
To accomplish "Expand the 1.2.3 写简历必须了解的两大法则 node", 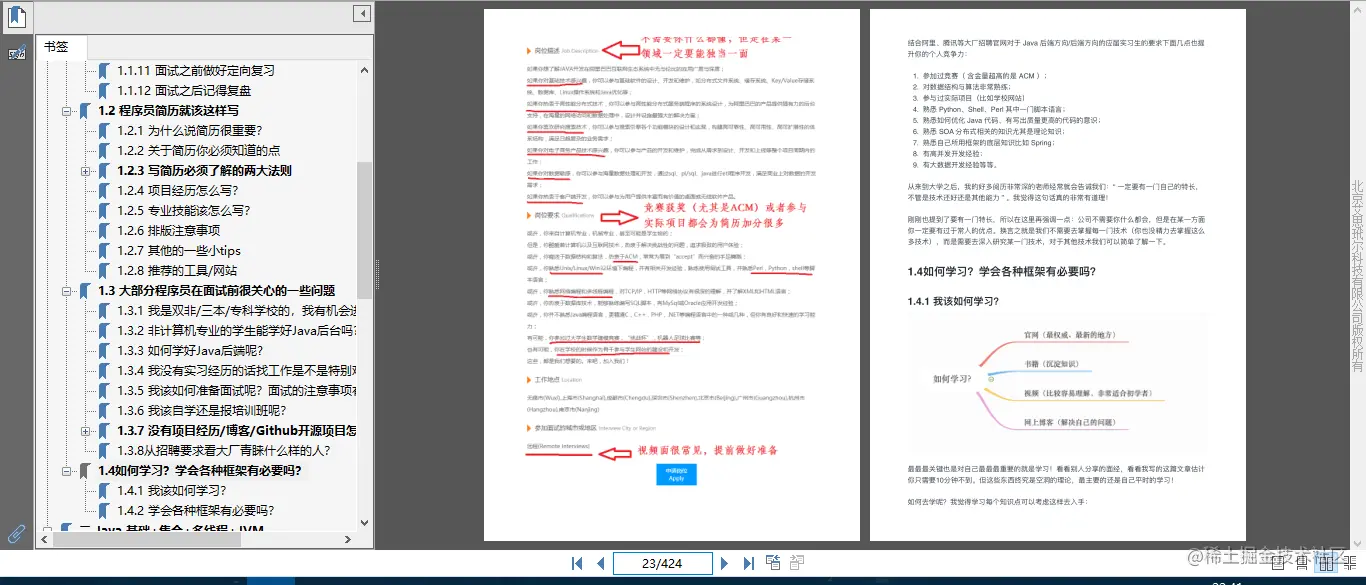I will pos(86,171).
